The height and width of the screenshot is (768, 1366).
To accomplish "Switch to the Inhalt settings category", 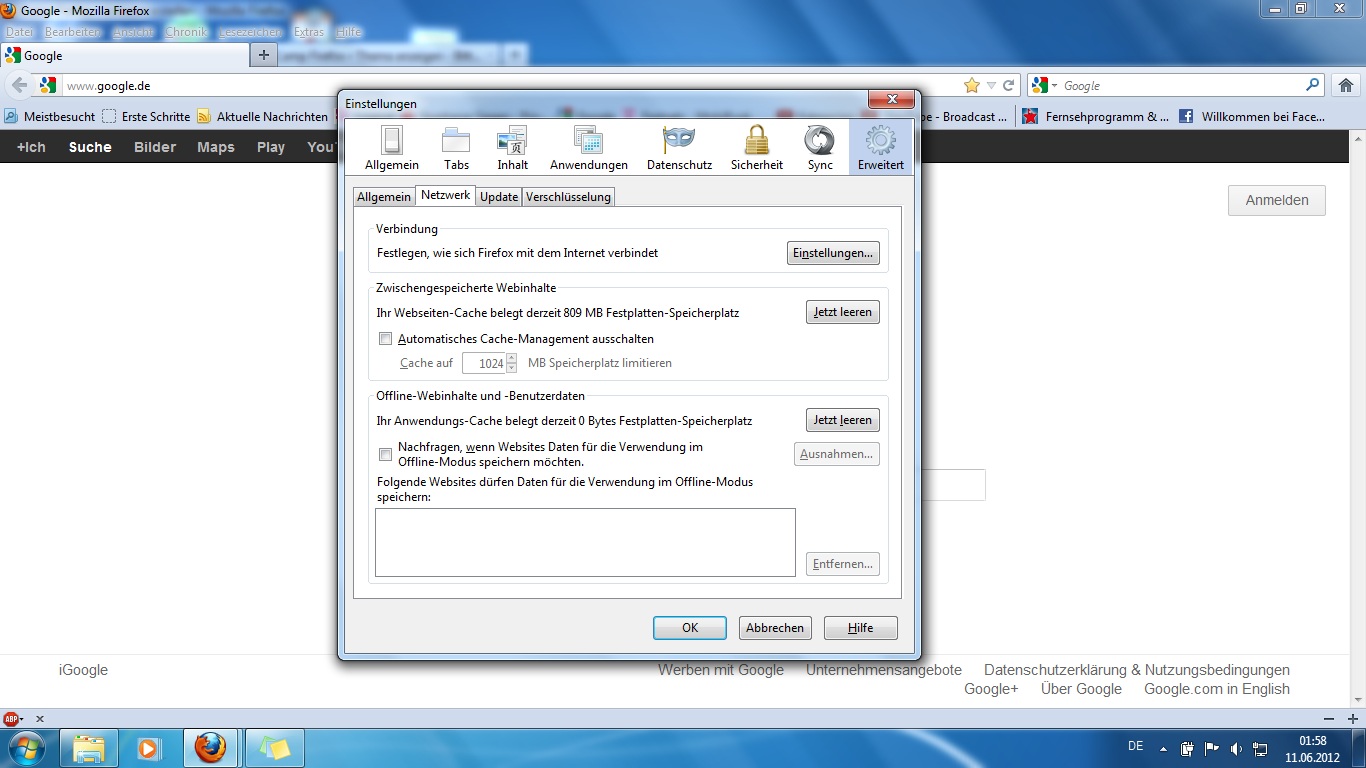I will pos(512,147).
